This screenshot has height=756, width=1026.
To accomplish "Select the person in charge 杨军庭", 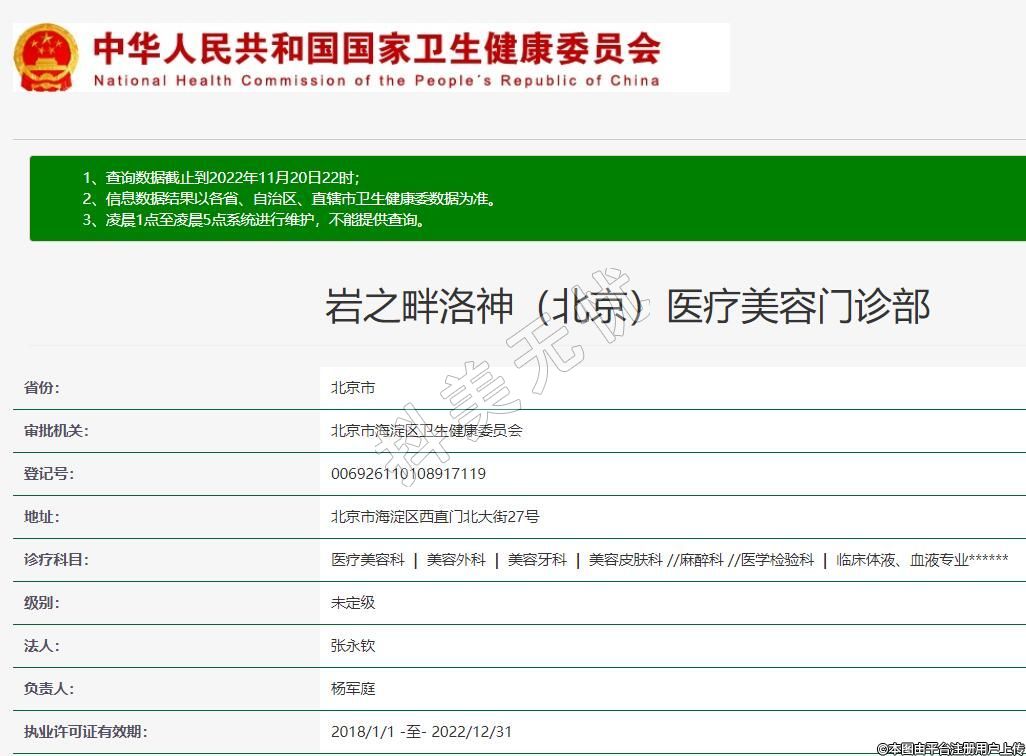I will click(353, 689).
